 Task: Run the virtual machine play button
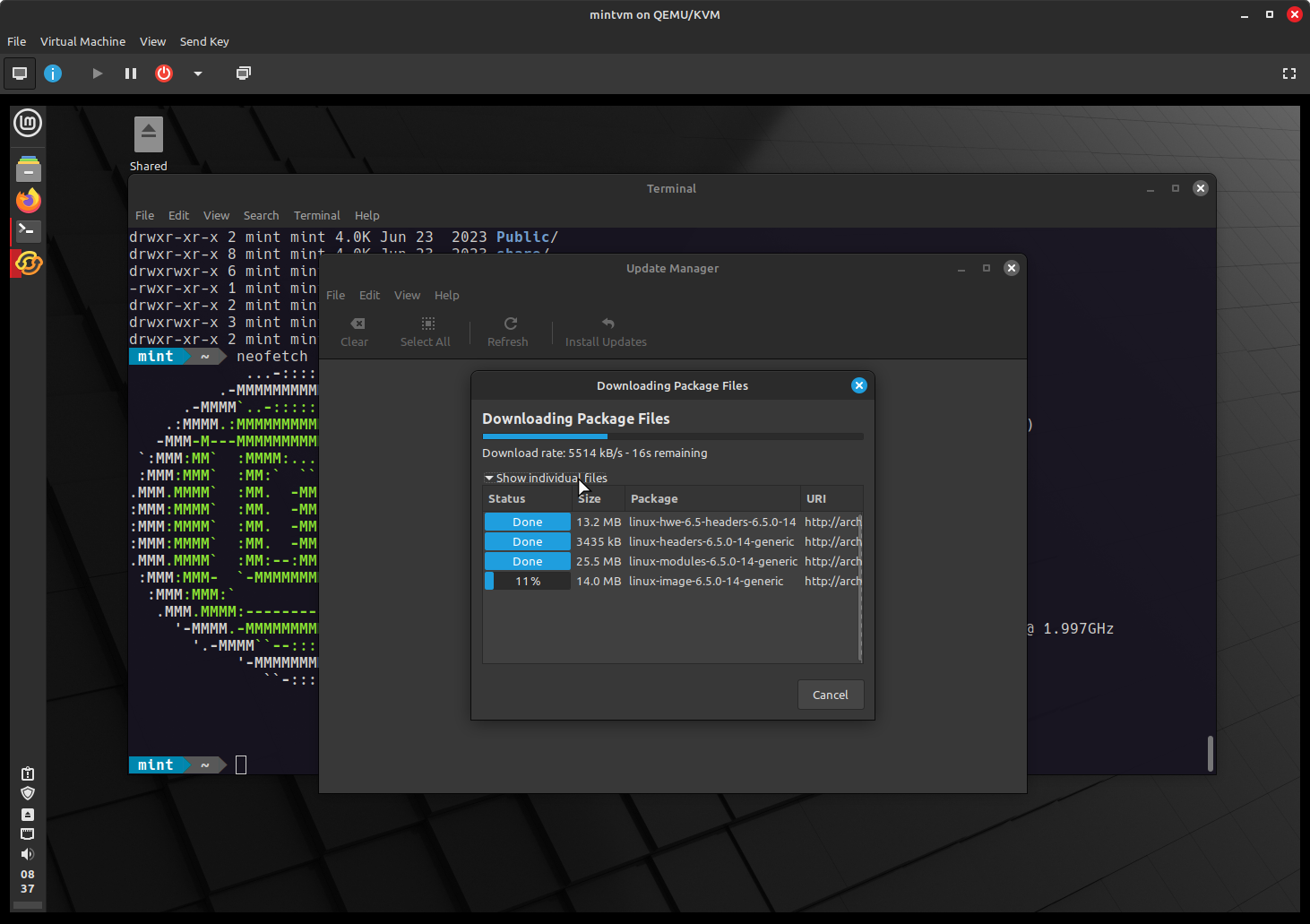point(97,73)
